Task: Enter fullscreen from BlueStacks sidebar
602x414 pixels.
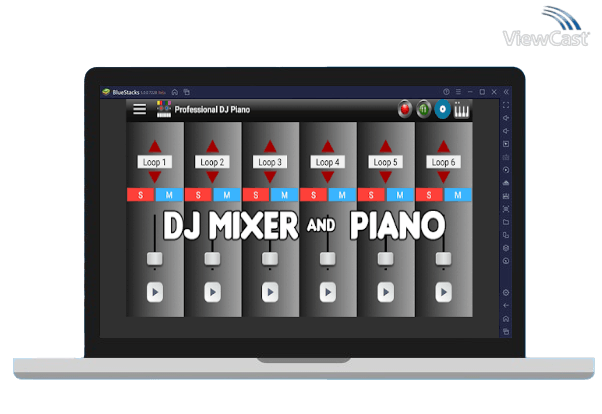Action: tap(506, 105)
